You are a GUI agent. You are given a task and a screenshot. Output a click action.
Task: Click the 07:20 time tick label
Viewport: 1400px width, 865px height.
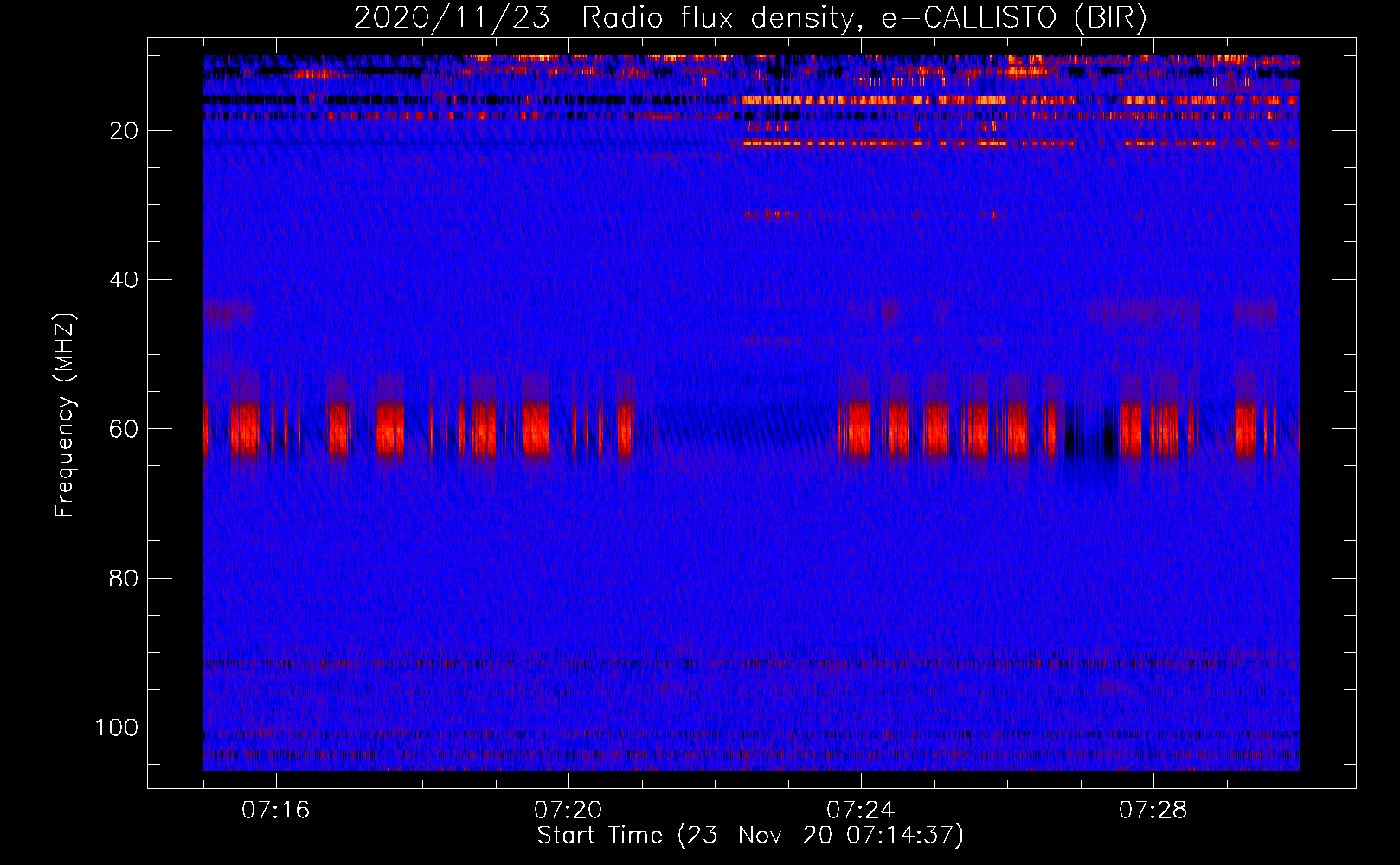(x=568, y=811)
